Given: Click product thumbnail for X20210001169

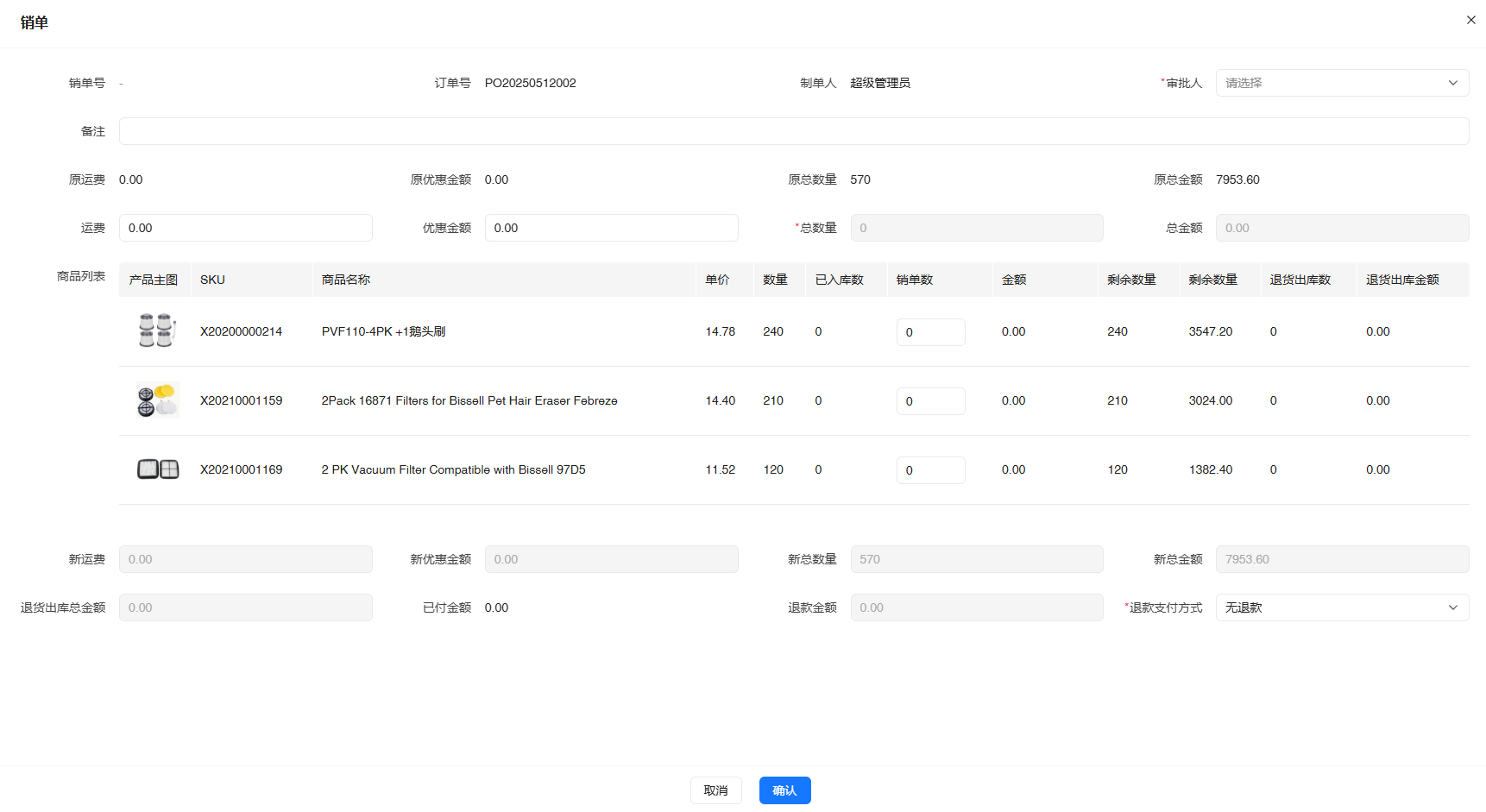Looking at the screenshot, I should pyautogui.click(x=157, y=469).
